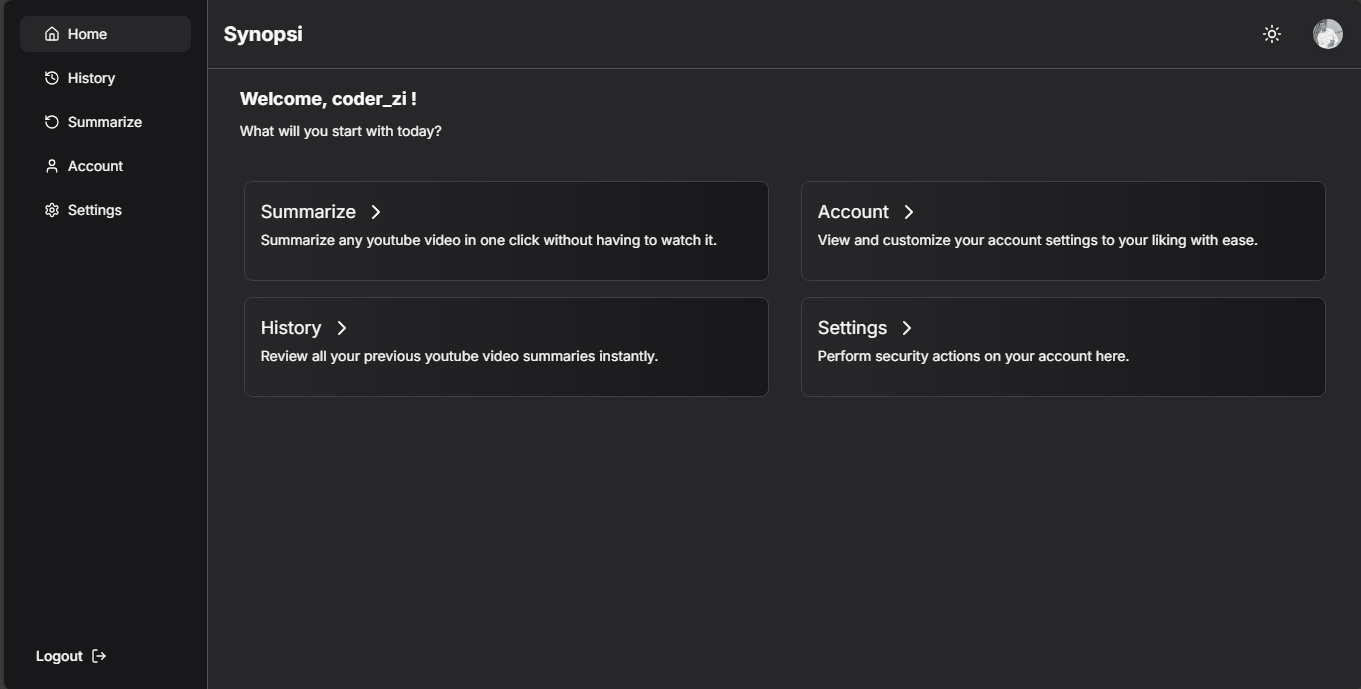Click 'What will you start with today?' text

click(340, 131)
